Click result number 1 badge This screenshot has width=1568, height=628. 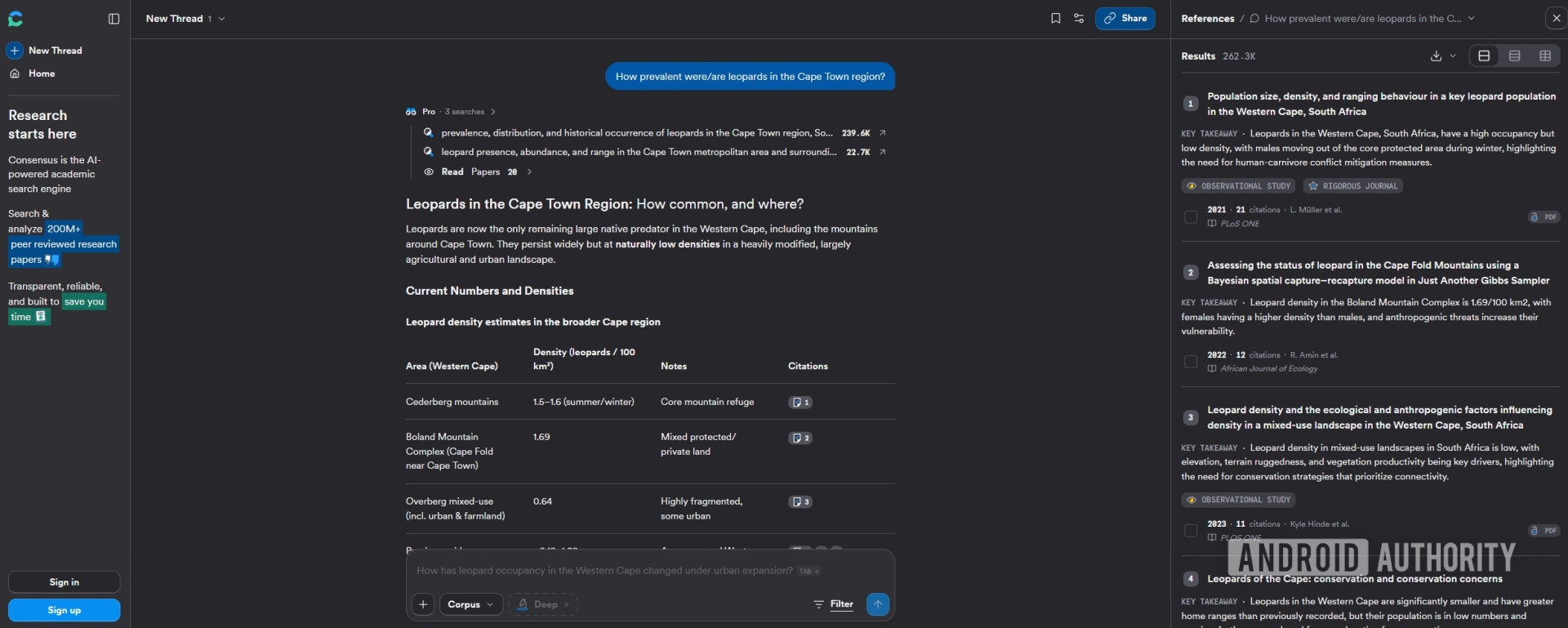[1191, 104]
